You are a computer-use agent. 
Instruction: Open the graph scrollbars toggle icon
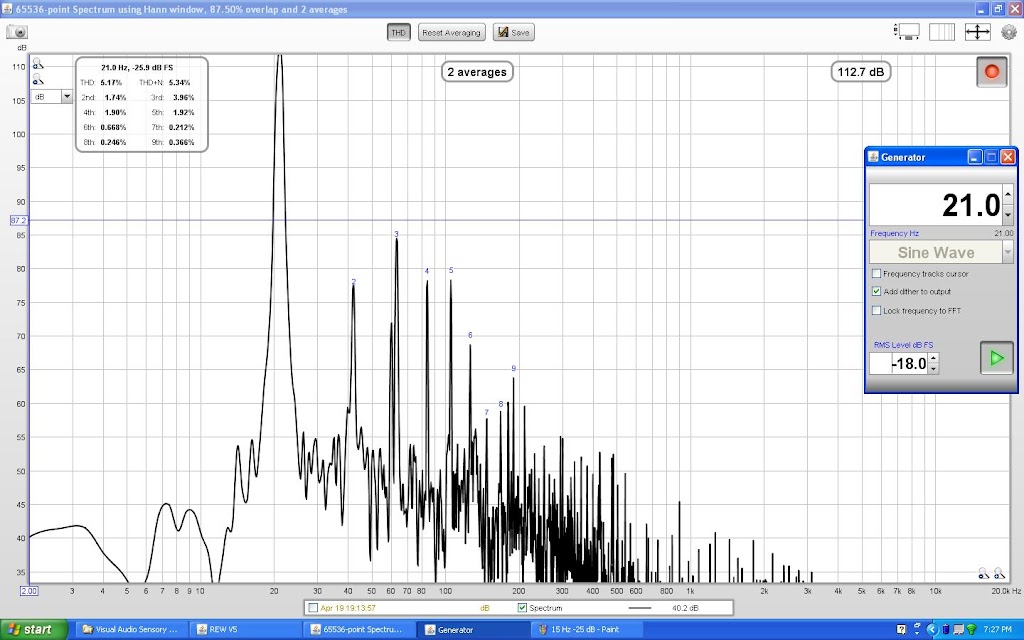pos(906,32)
